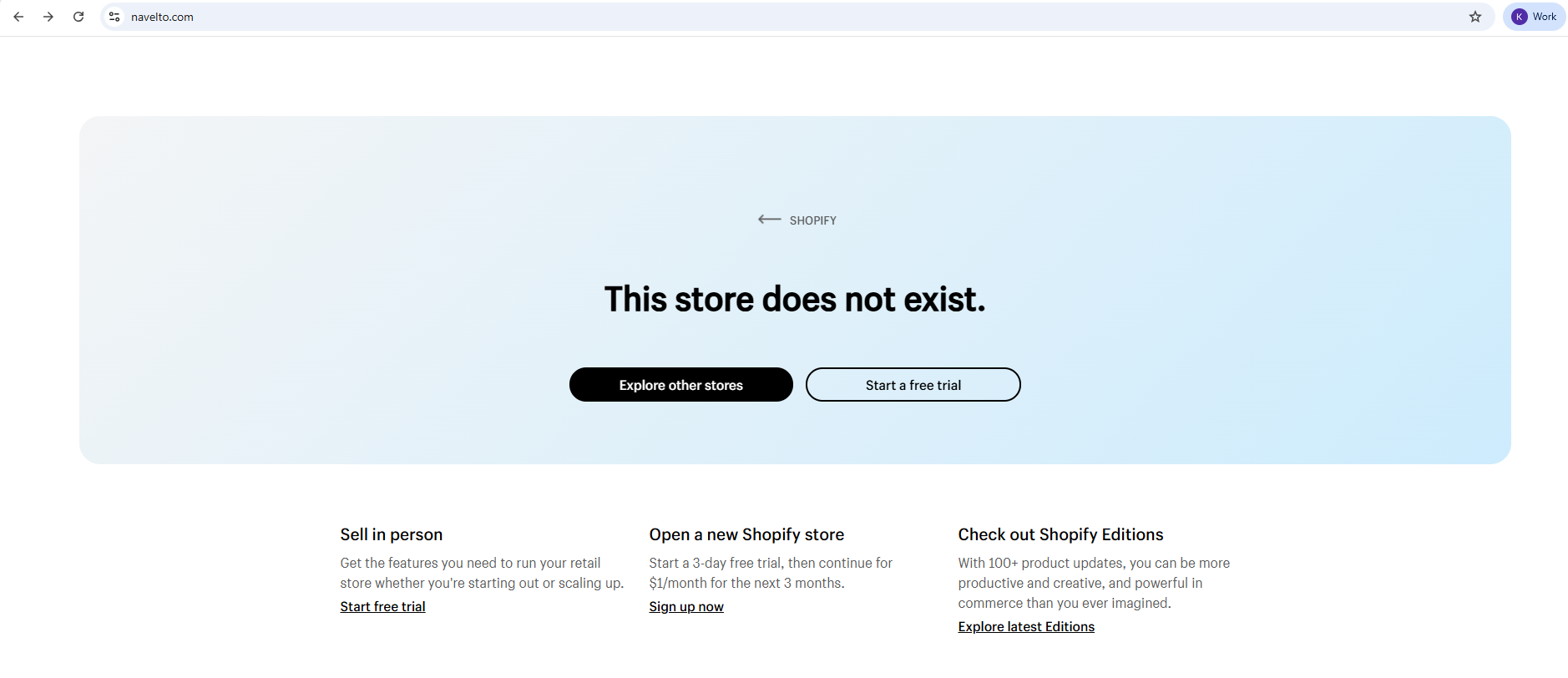The height and width of the screenshot is (678, 1568).
Task: Reload the navelto.com page
Action: [x=78, y=17]
